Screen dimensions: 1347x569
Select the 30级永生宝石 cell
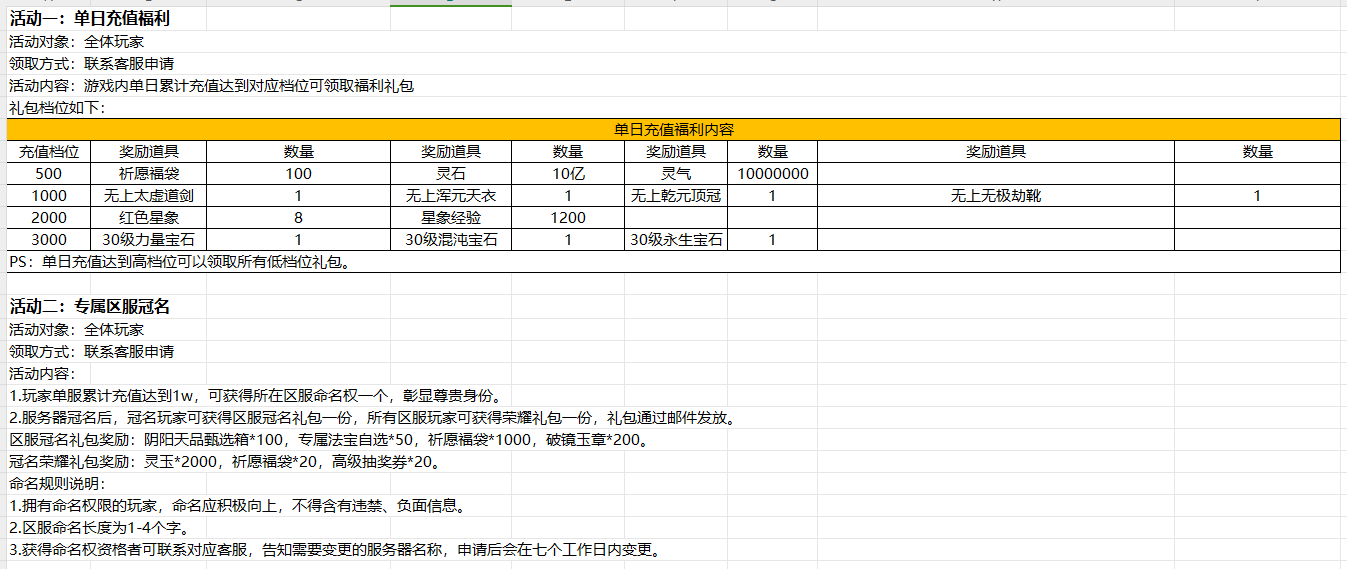(676, 240)
